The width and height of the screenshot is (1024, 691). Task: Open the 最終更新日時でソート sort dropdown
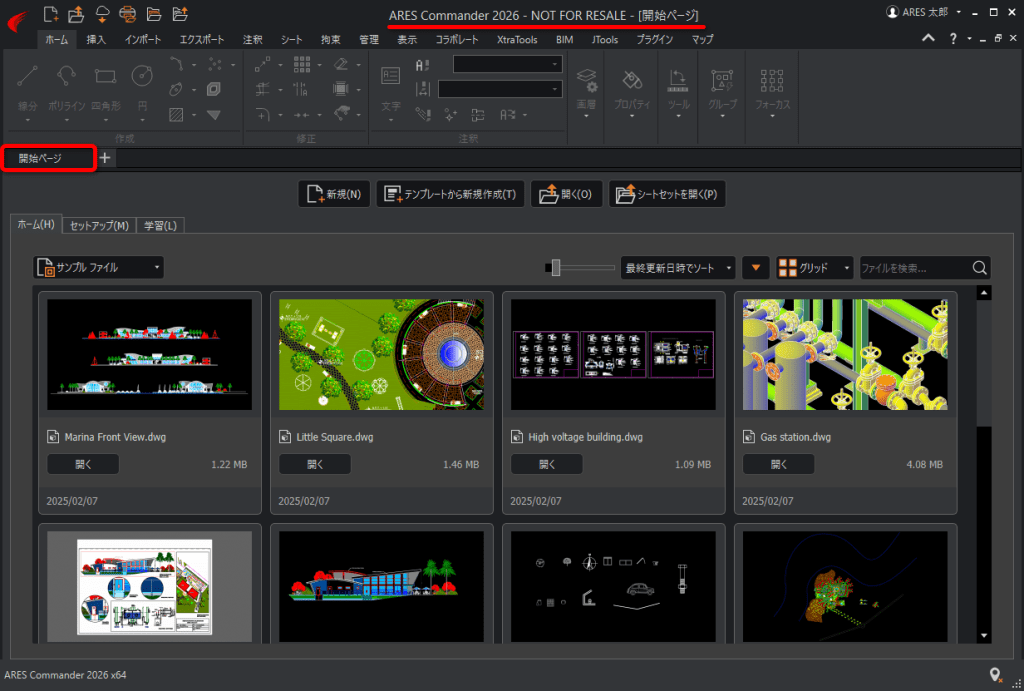[x=678, y=268]
